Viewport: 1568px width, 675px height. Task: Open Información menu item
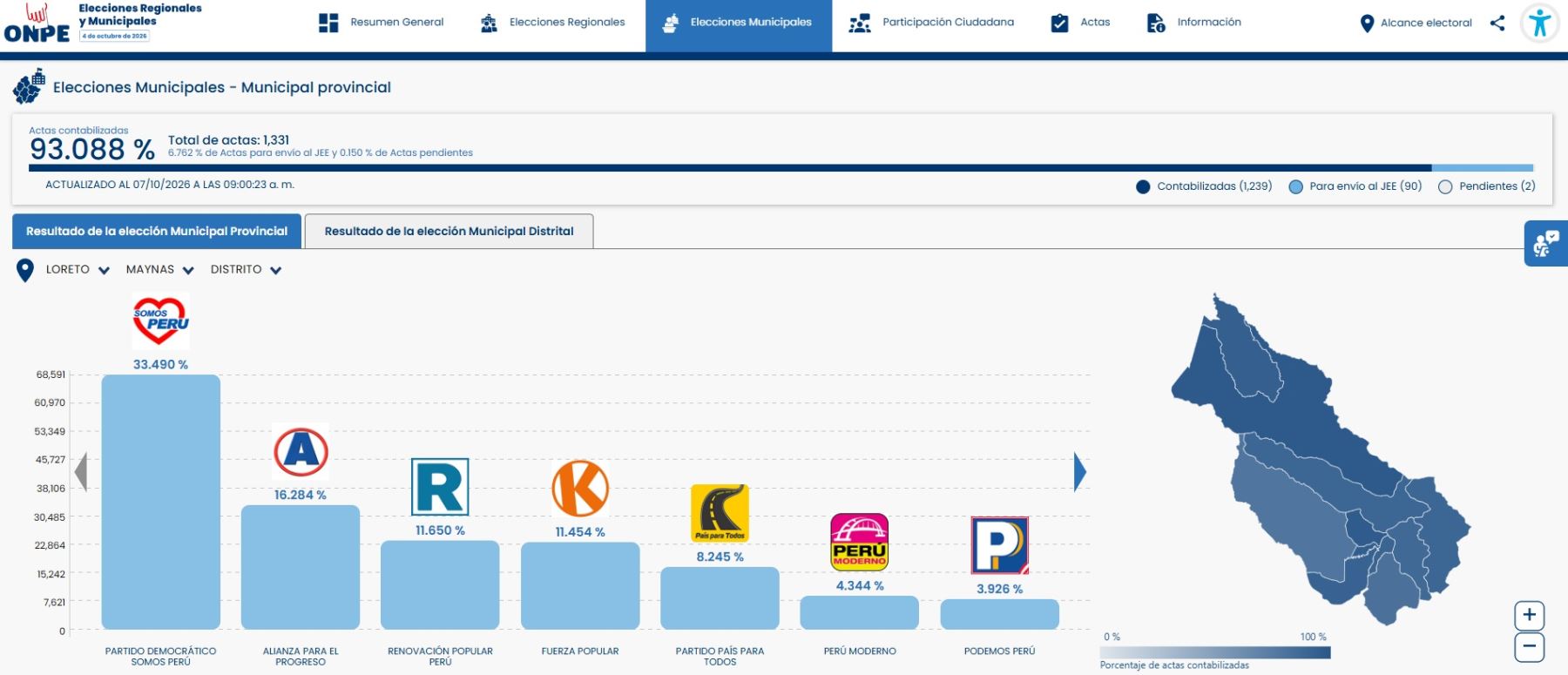(1194, 23)
